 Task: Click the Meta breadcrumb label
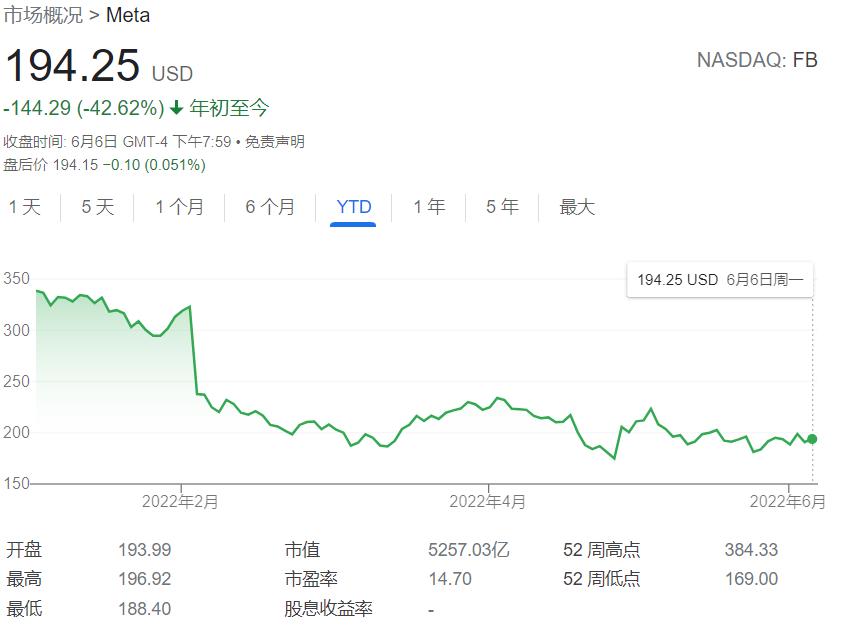(x=128, y=16)
